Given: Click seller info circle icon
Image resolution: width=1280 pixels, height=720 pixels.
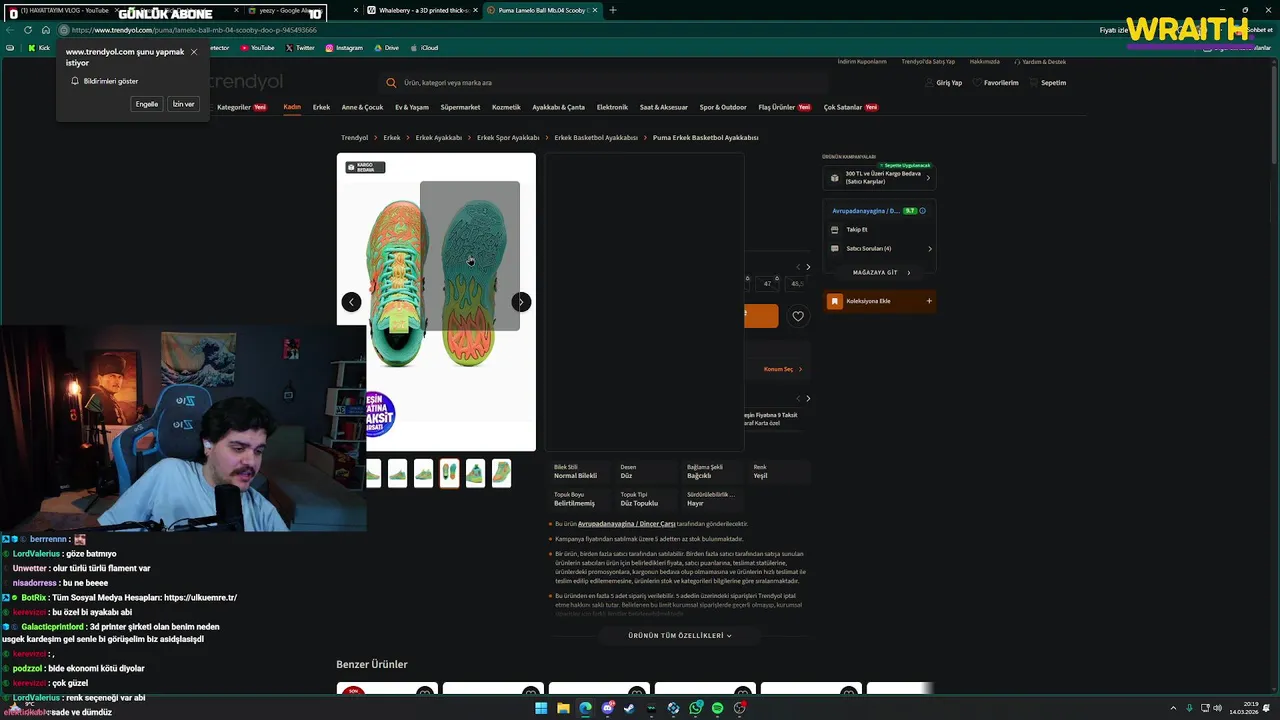Looking at the screenshot, I should [922, 211].
